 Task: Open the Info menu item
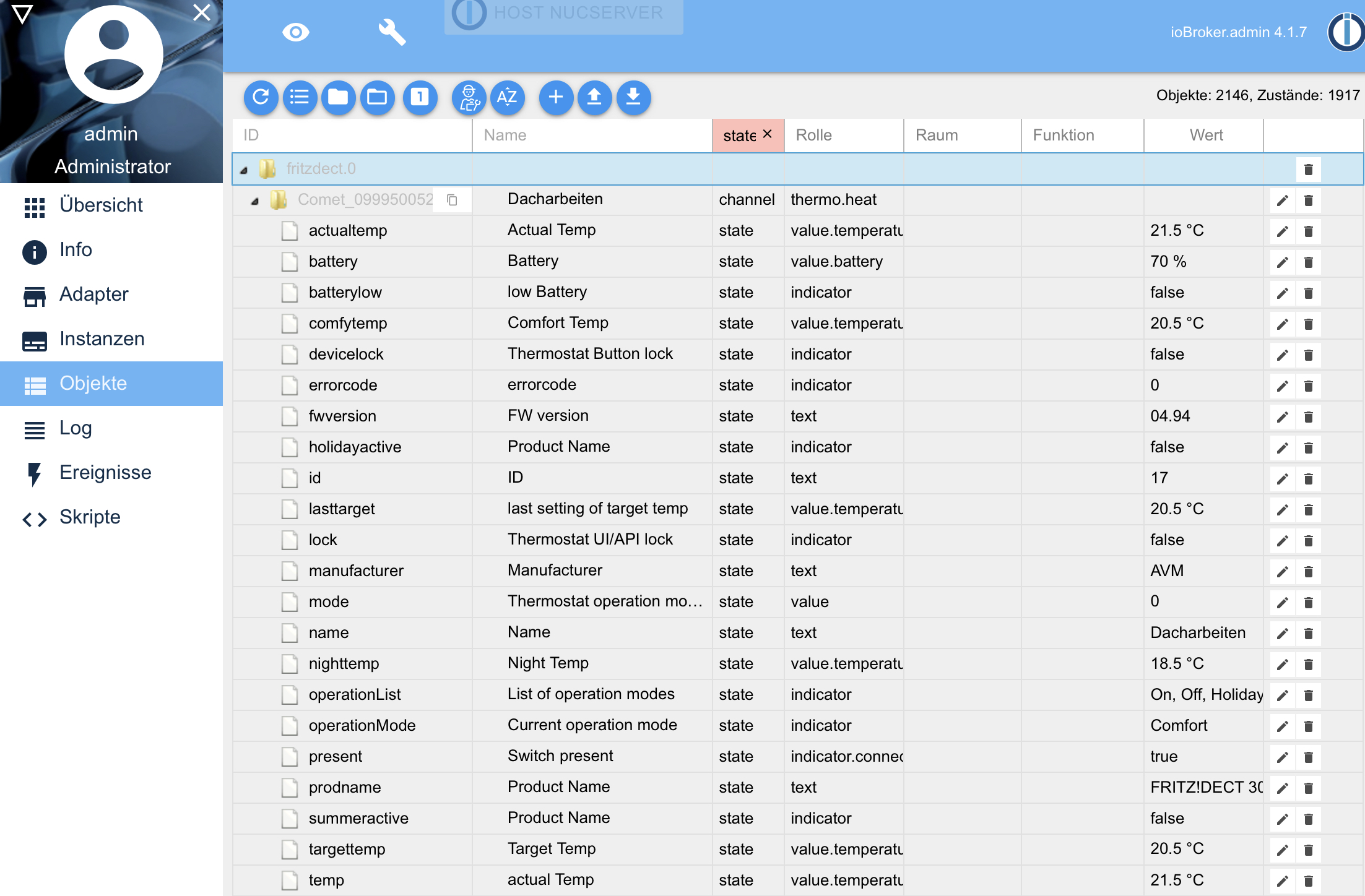point(111,250)
